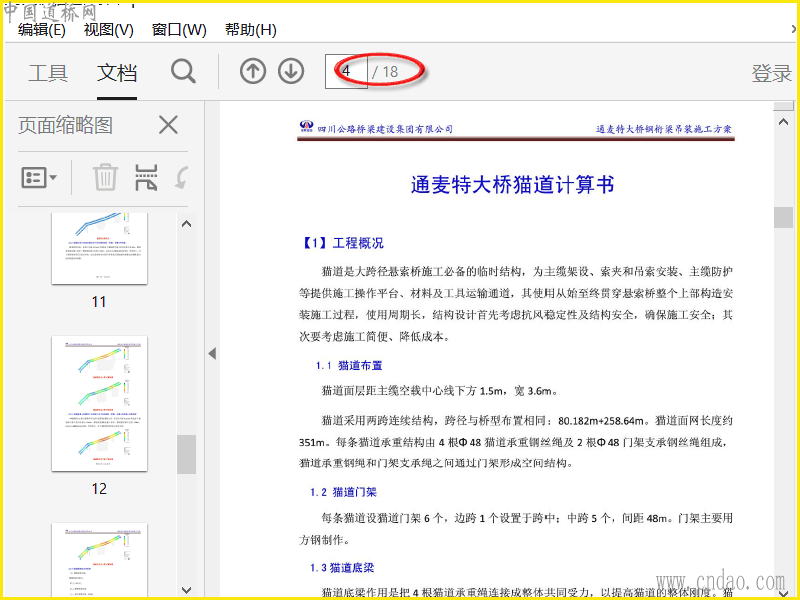Screen dimensions: 800x600
Task: Switch to the 工具 tab
Action: pos(47,73)
